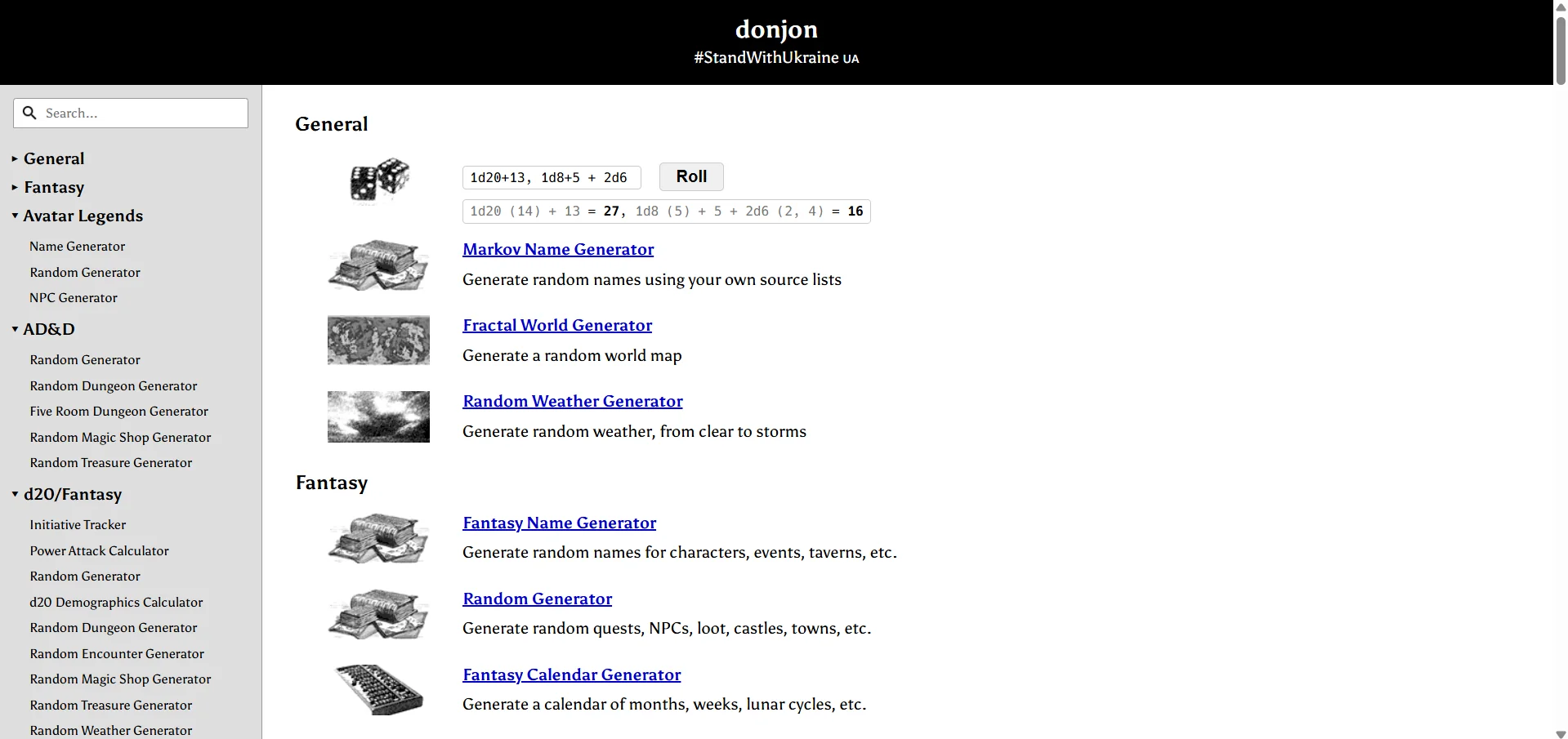Open d20 Demographics Calculator
1568x739 pixels.
[116, 602]
